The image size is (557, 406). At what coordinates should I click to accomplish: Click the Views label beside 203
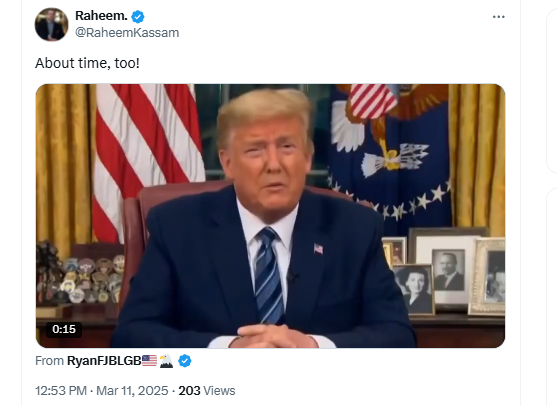coord(219,391)
